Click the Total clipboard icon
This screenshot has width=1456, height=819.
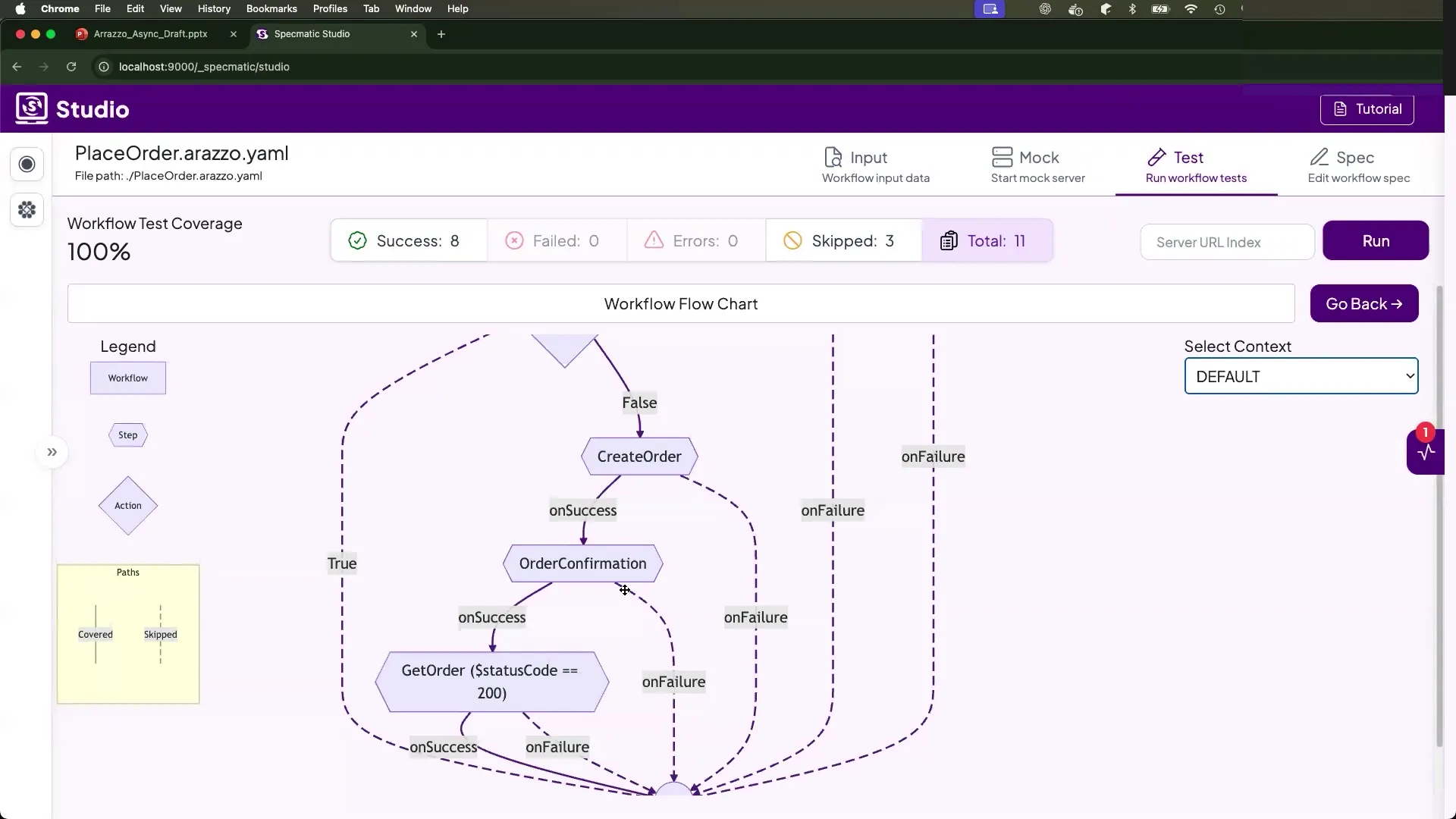(x=949, y=241)
